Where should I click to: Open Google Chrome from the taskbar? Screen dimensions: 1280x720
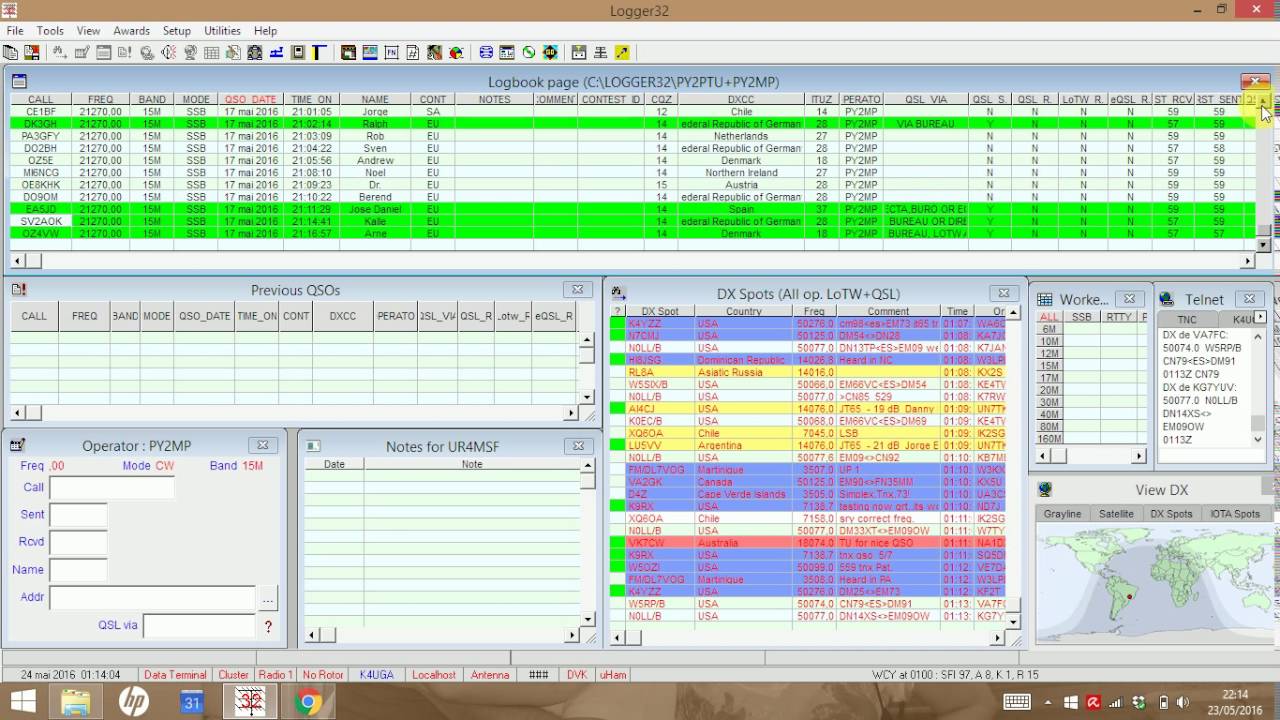[308, 702]
